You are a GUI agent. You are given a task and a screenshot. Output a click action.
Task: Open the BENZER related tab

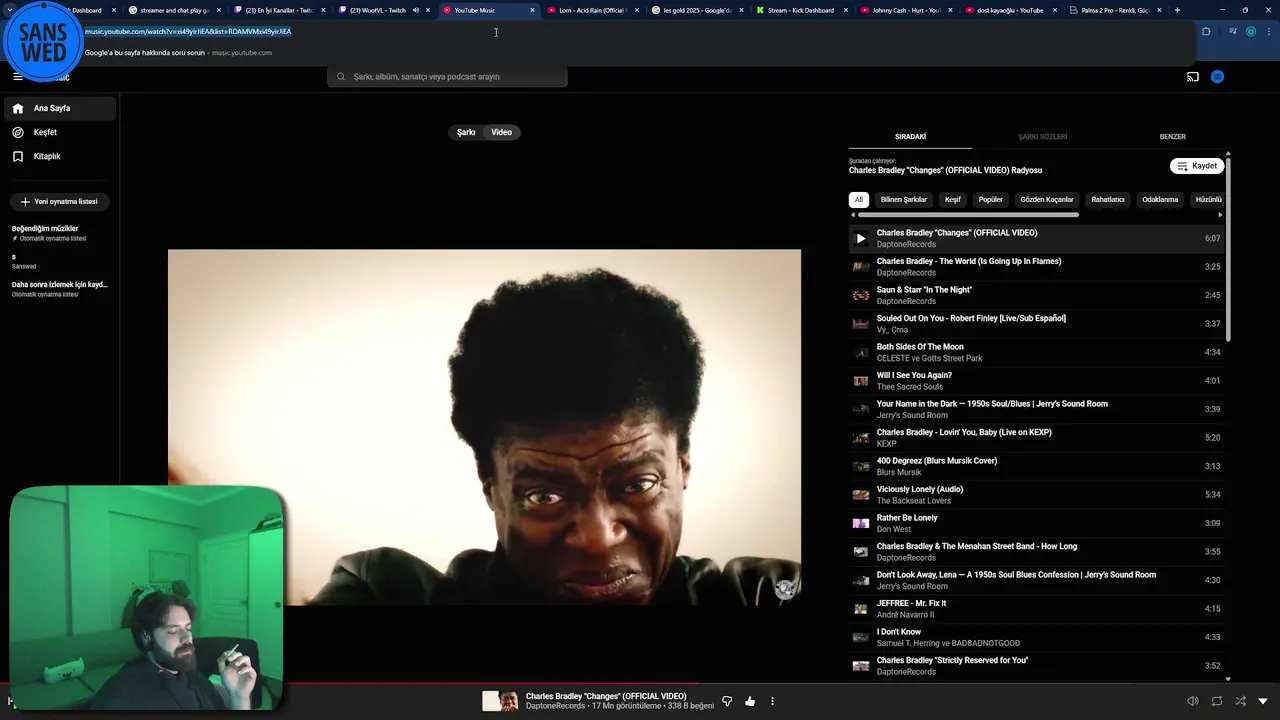click(1172, 137)
